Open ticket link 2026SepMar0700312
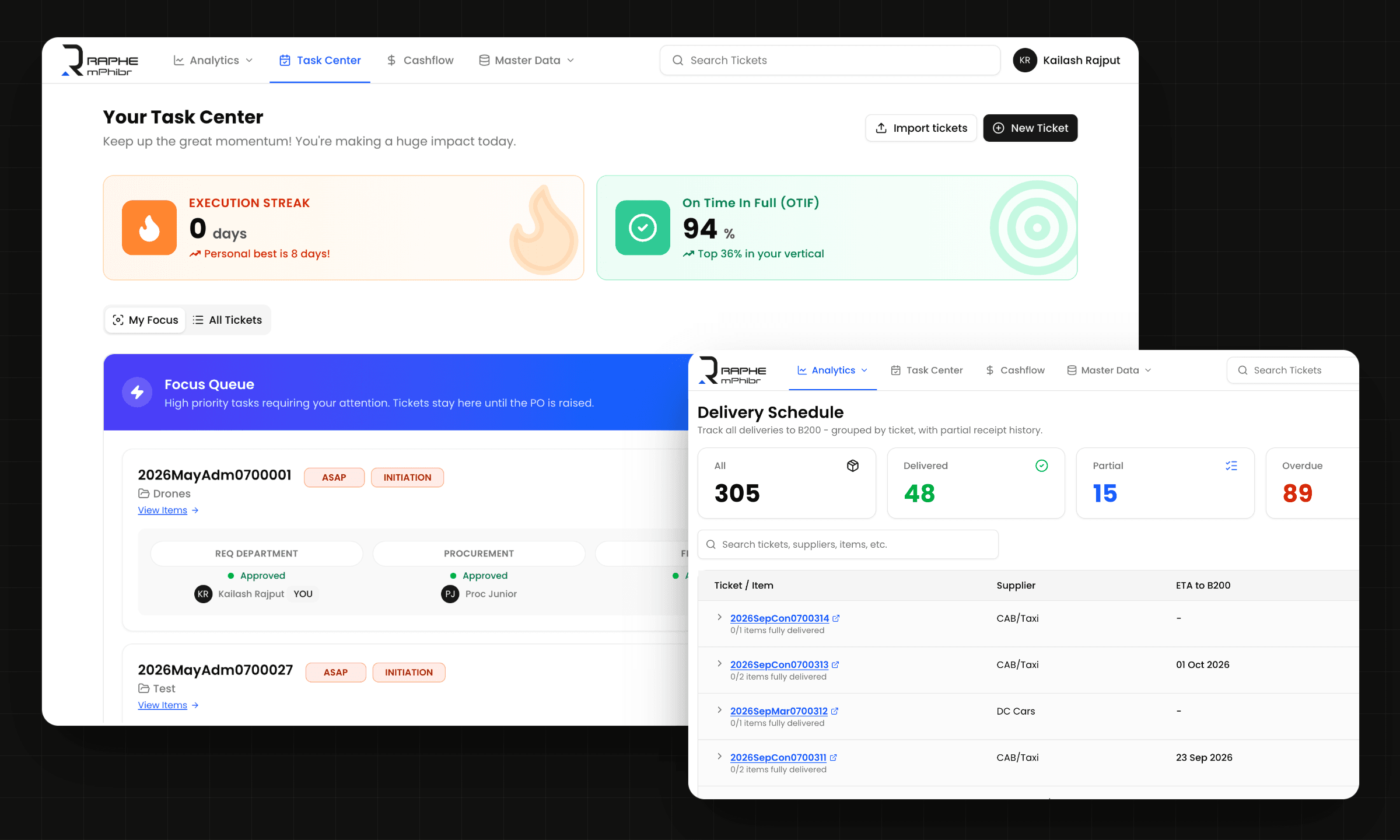Viewport: 1400px width, 840px height. (779, 711)
